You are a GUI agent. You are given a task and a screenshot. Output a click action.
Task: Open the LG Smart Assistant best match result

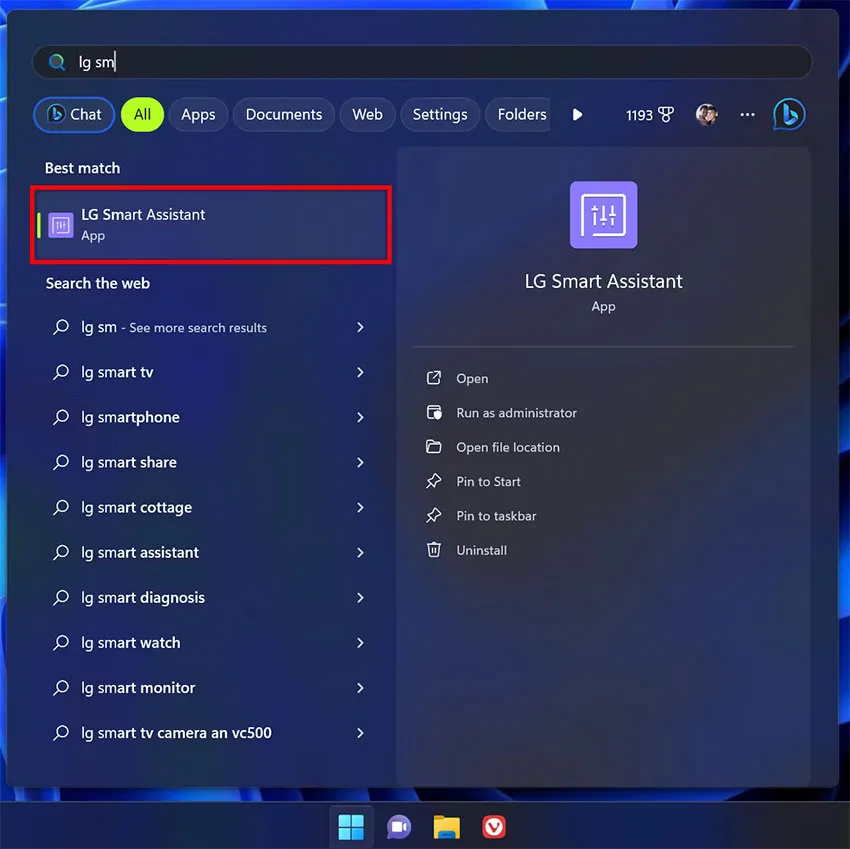point(211,224)
